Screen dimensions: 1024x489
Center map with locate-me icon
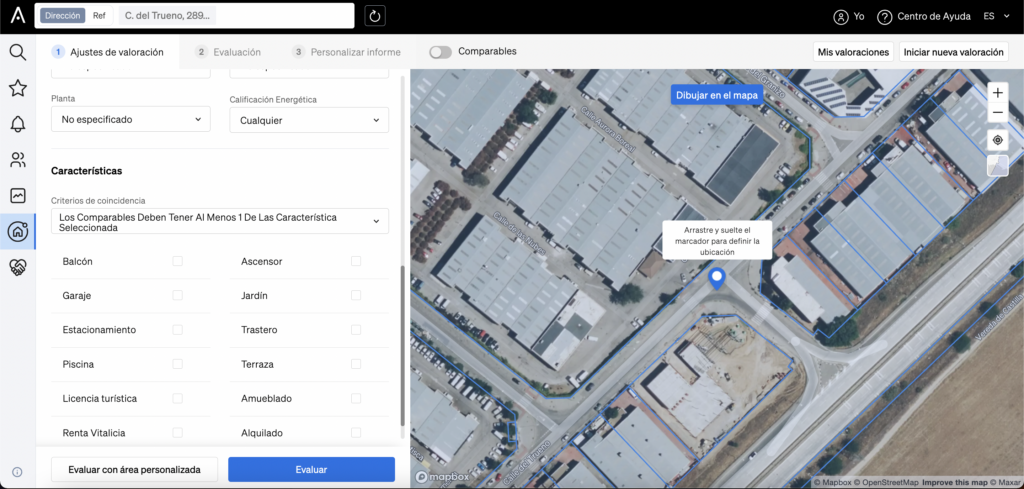pos(997,140)
